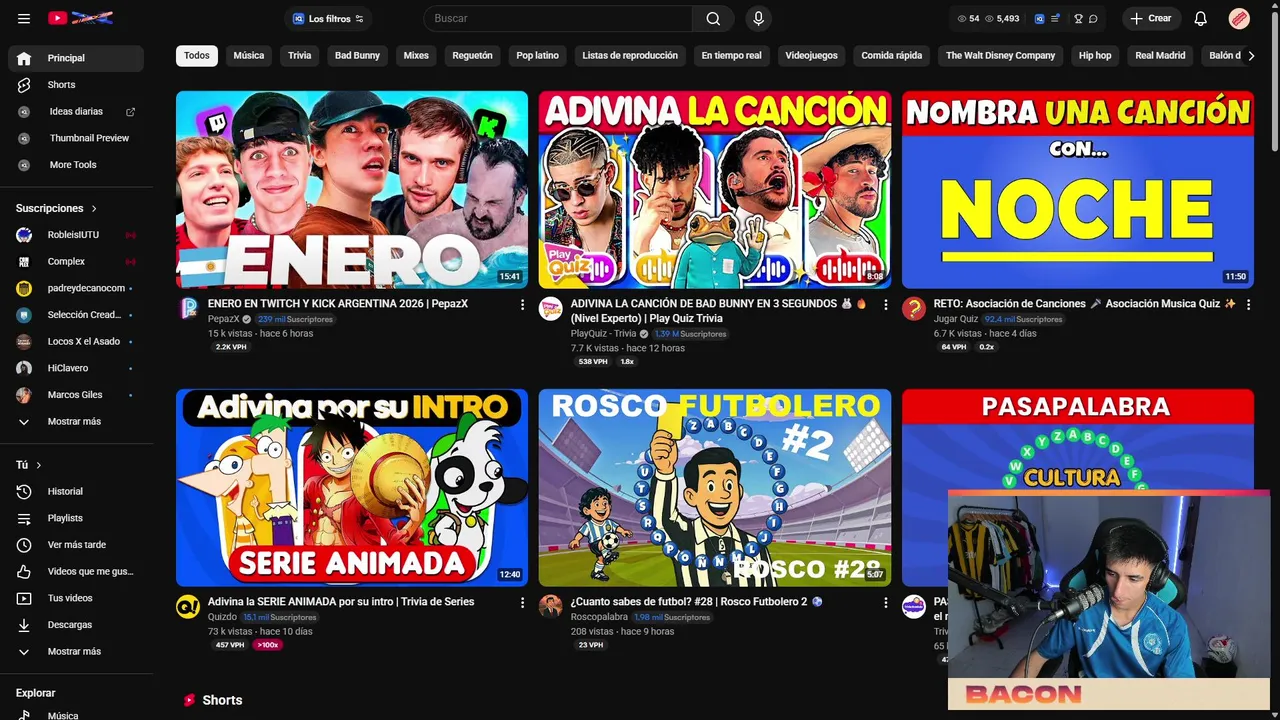
Task: Click the vidIQ blue icon in top bar
Action: tap(1040, 18)
